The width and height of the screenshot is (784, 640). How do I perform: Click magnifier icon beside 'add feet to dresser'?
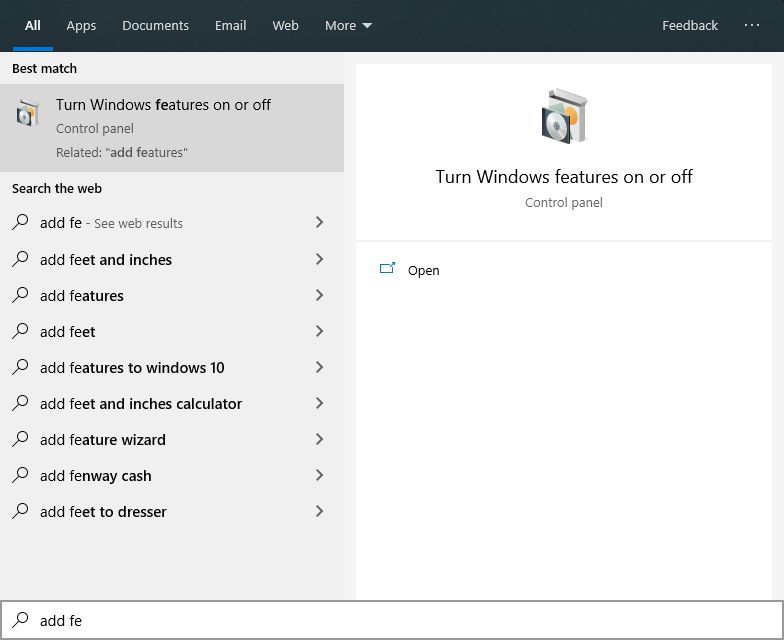coord(20,510)
